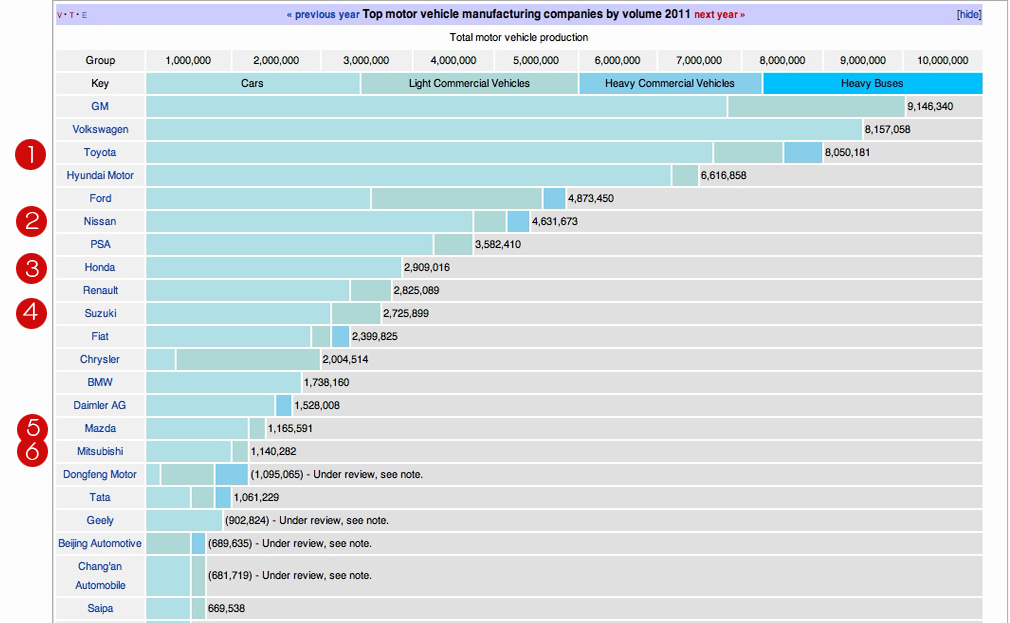
Task: Select Chrysler total 2,004,514
Action: (345, 359)
